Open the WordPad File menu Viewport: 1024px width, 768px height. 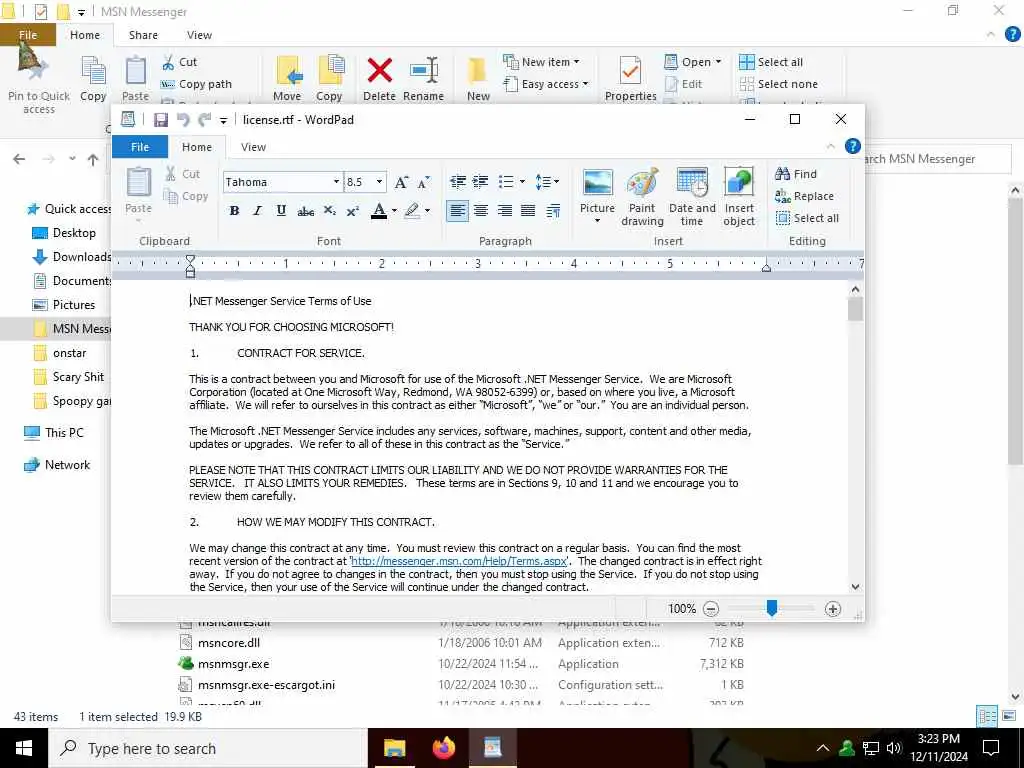tap(140, 147)
